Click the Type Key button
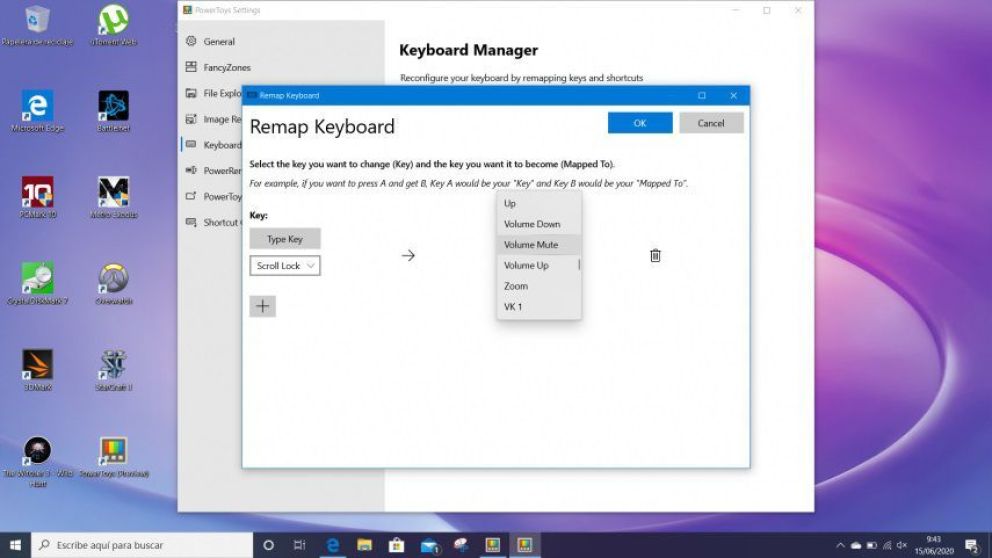Screen dimensions: 992x558 point(285,239)
